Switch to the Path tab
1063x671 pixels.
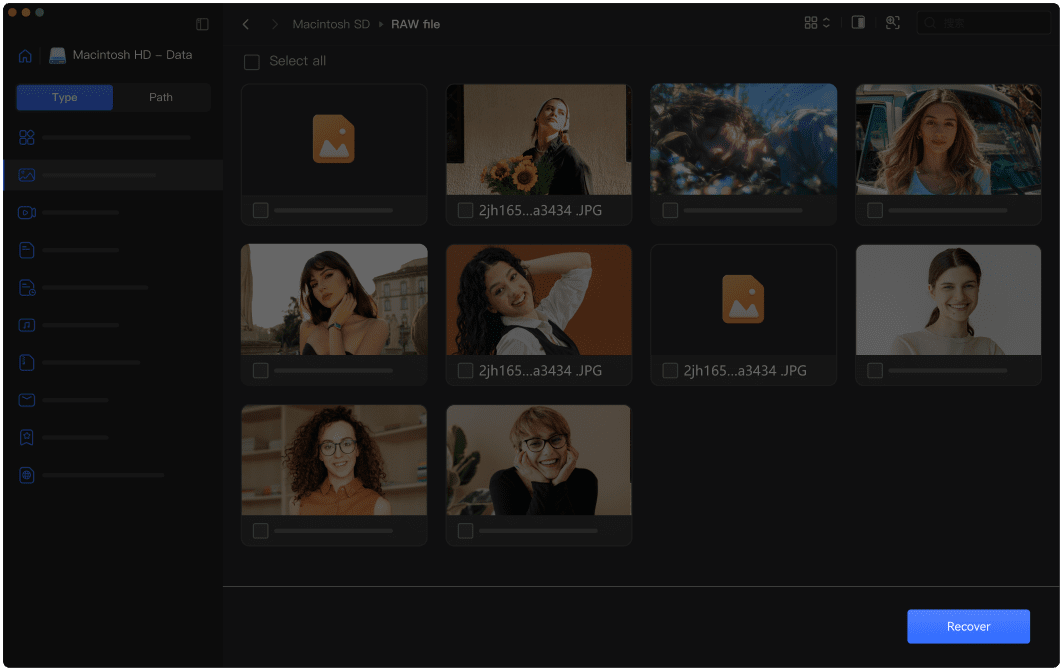pos(161,97)
